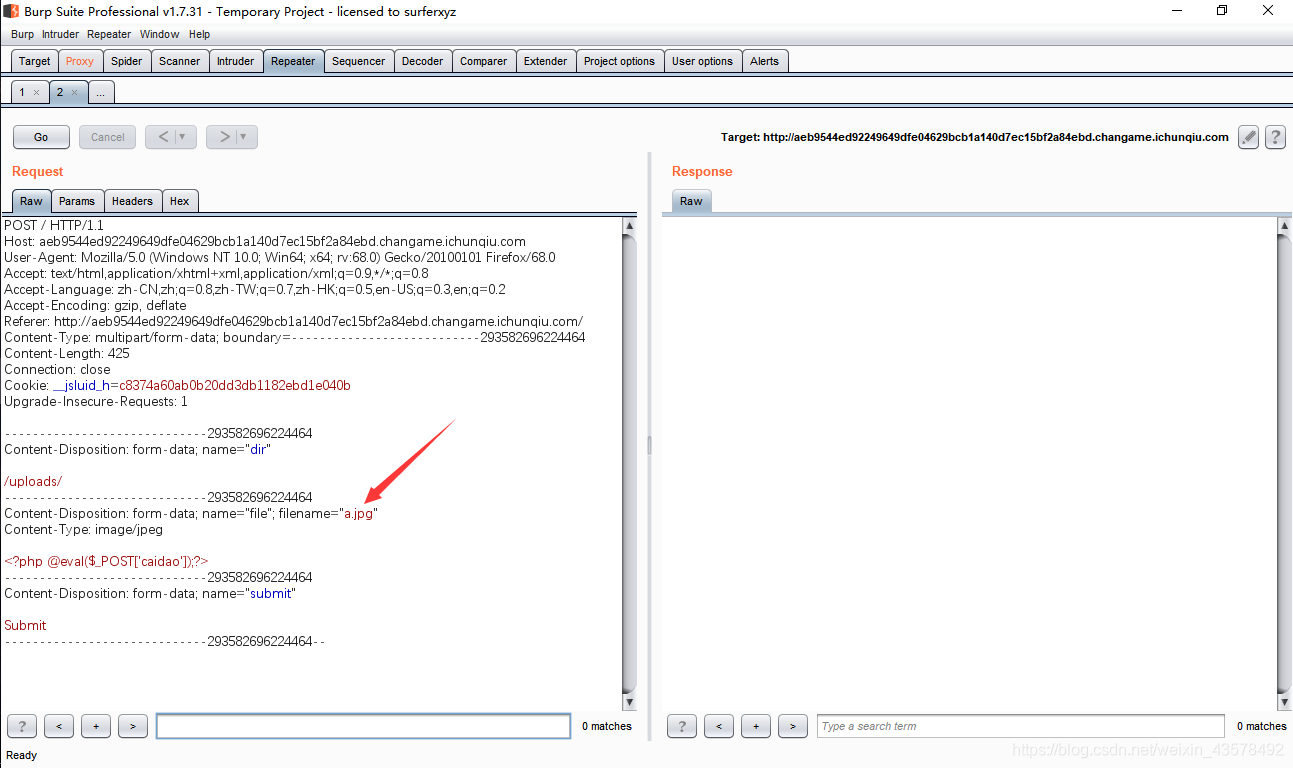Click the POST / HTTP/1.1 request line

[x=54, y=225]
